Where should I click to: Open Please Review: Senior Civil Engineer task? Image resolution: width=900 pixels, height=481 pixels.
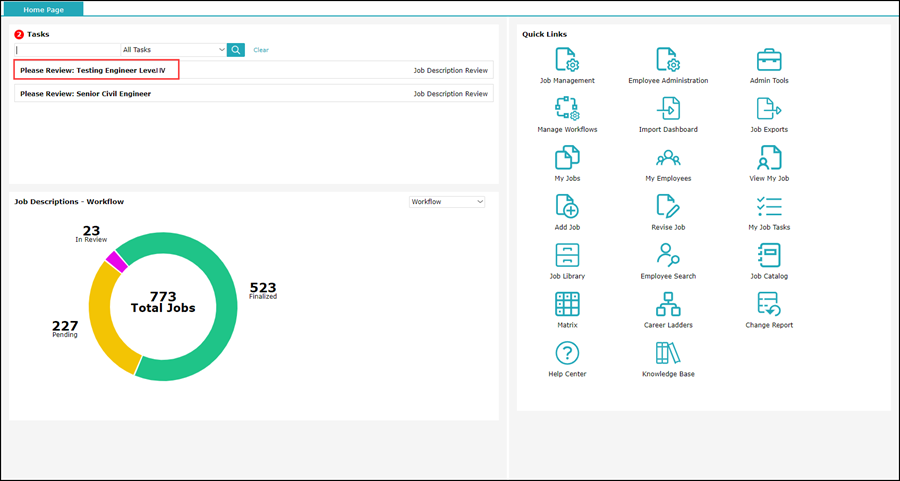click(x=85, y=94)
